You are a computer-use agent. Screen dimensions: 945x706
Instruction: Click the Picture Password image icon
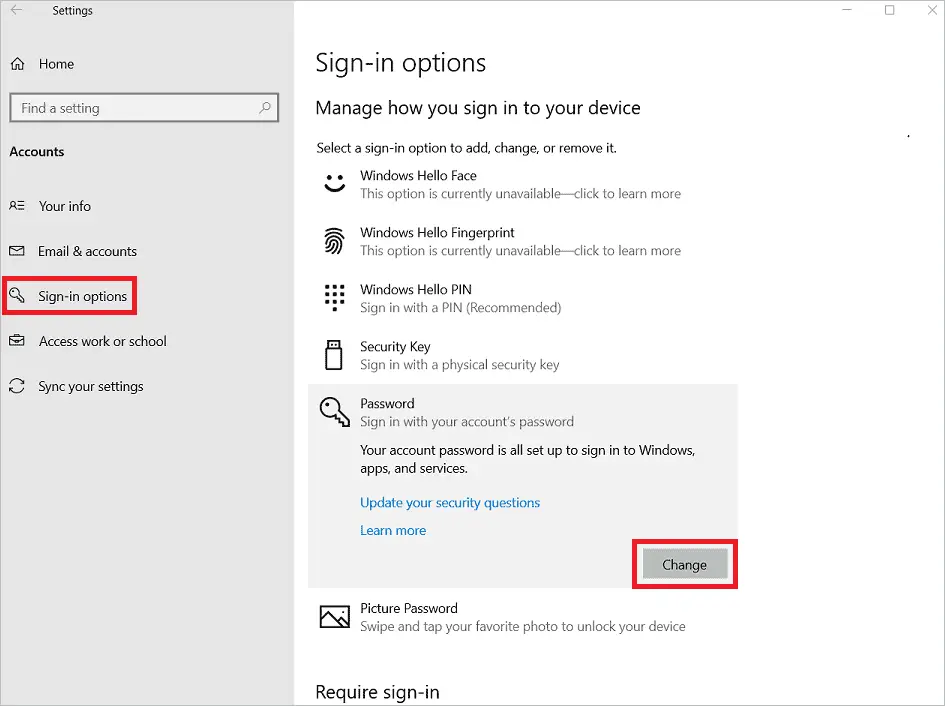pos(334,617)
